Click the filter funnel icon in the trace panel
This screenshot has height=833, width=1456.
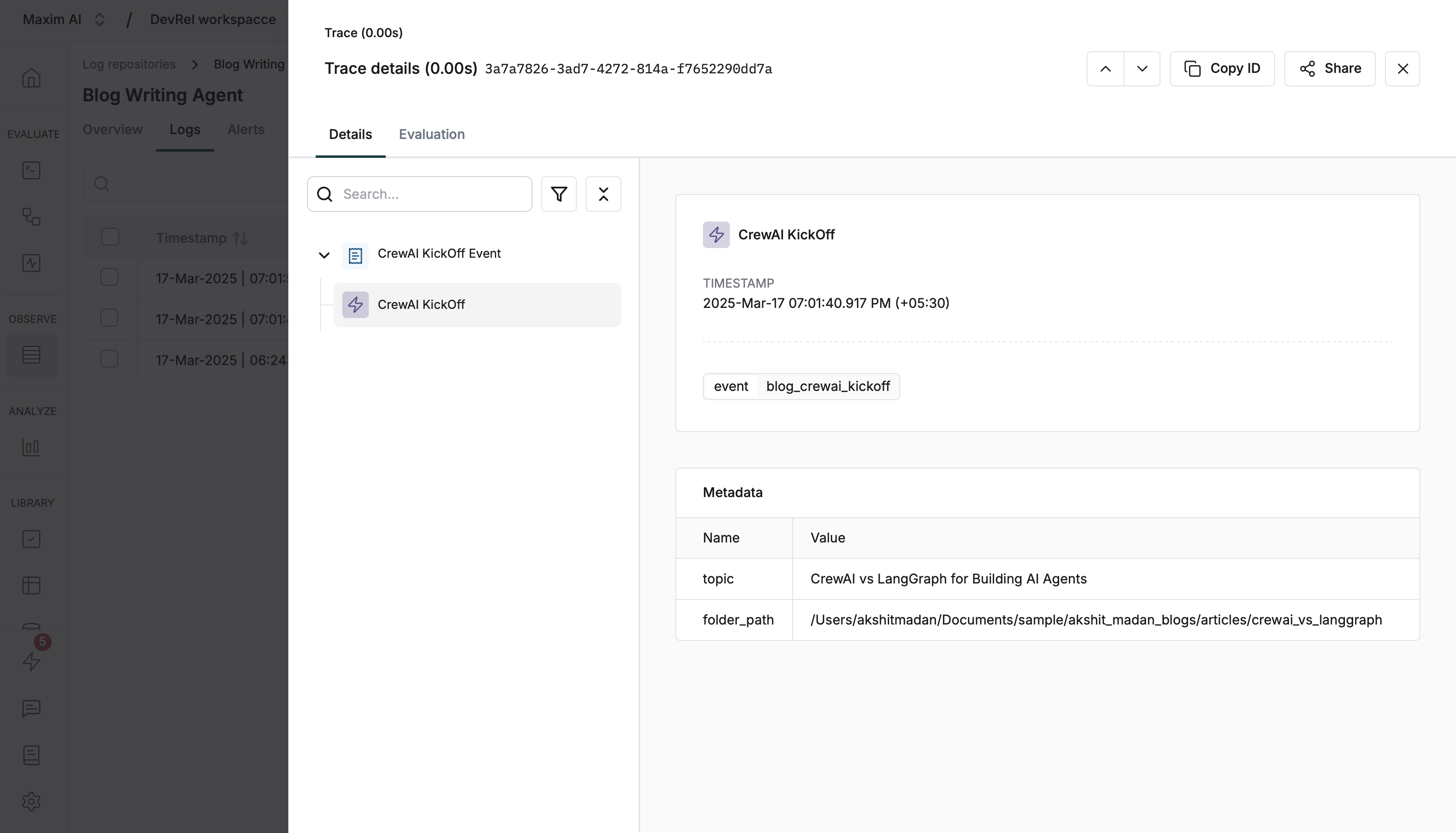coord(559,194)
